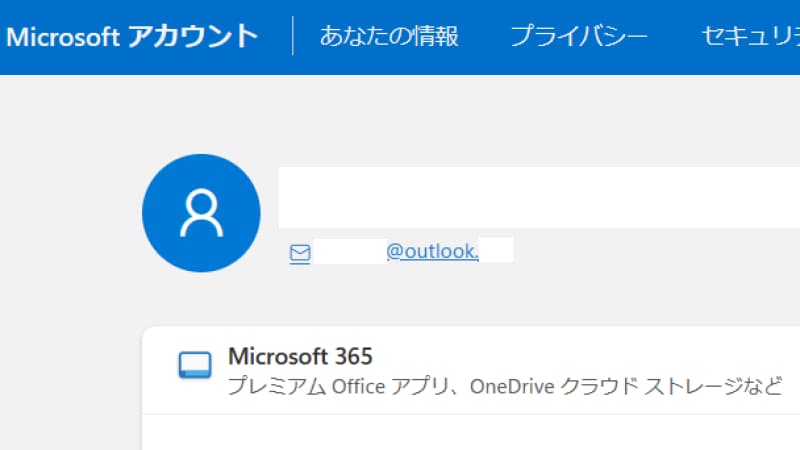The height and width of the screenshot is (450, 800).
Task: Click the mail envelope icon
Action: point(300,253)
